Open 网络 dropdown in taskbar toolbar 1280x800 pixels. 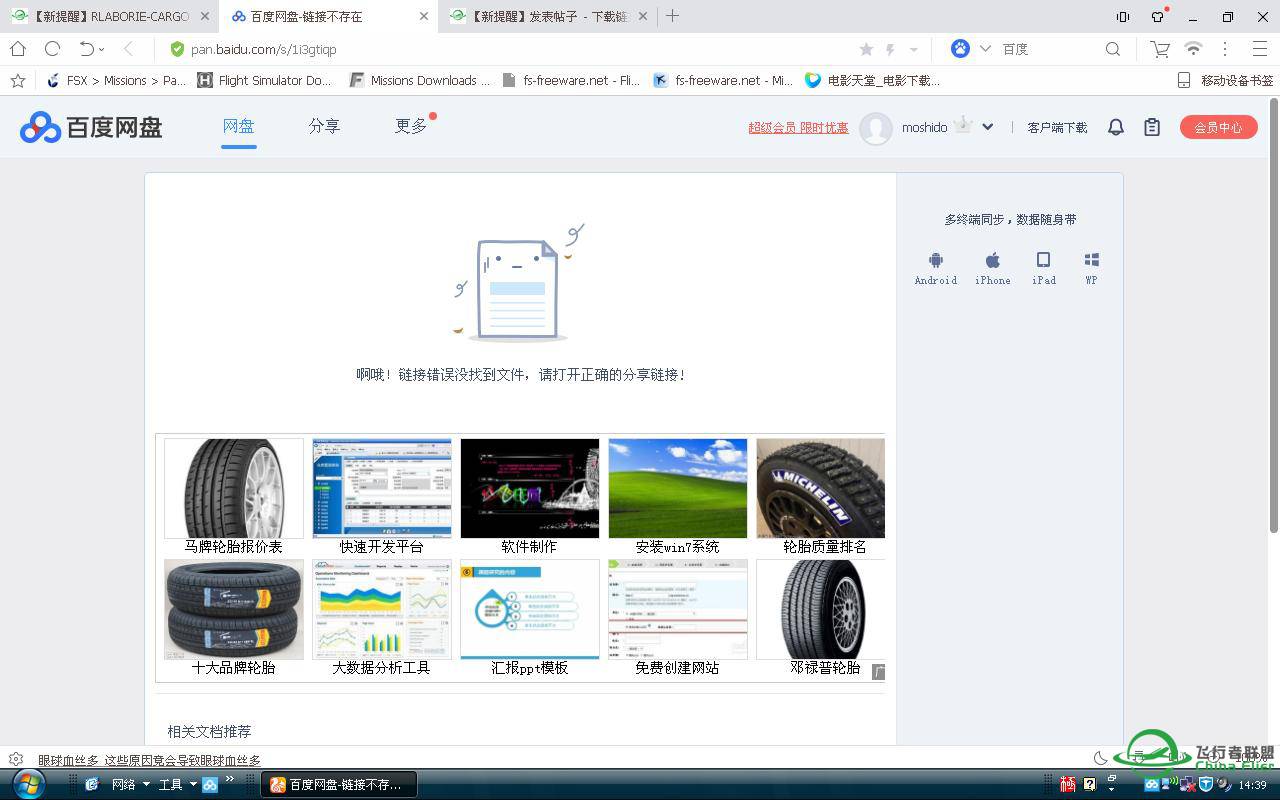tap(130, 784)
